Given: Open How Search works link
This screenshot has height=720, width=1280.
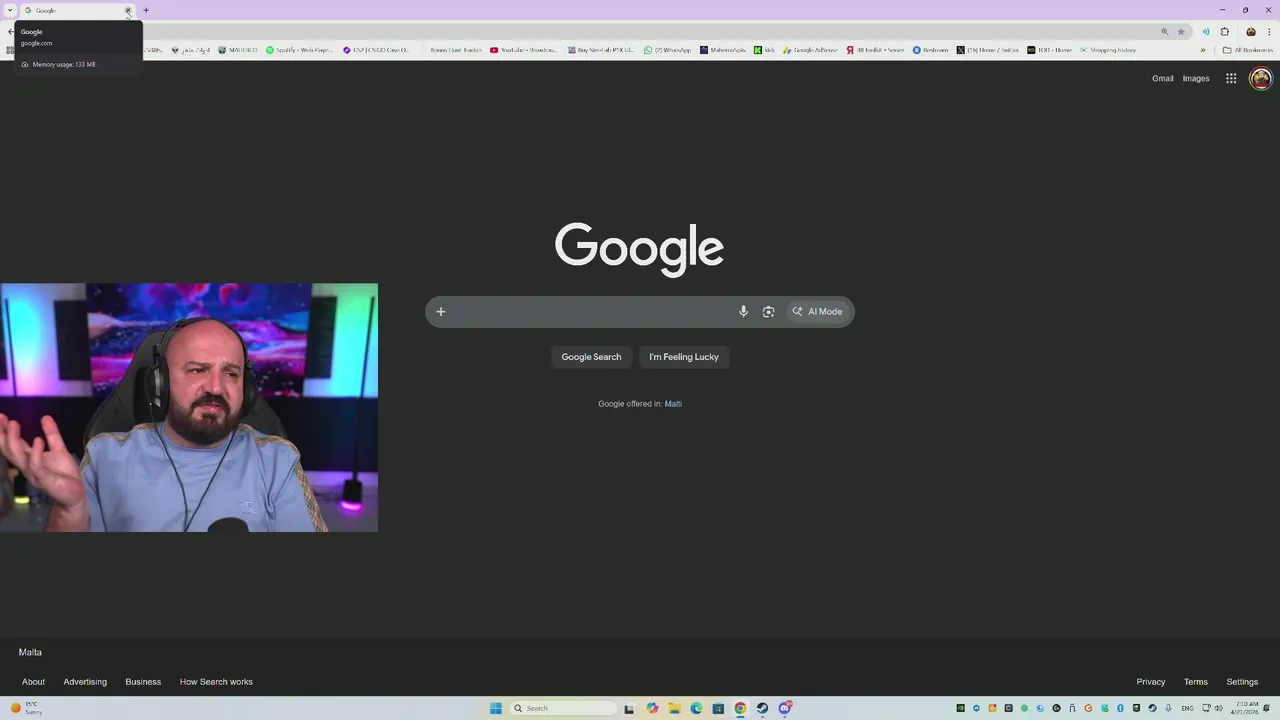Looking at the screenshot, I should pos(216,682).
